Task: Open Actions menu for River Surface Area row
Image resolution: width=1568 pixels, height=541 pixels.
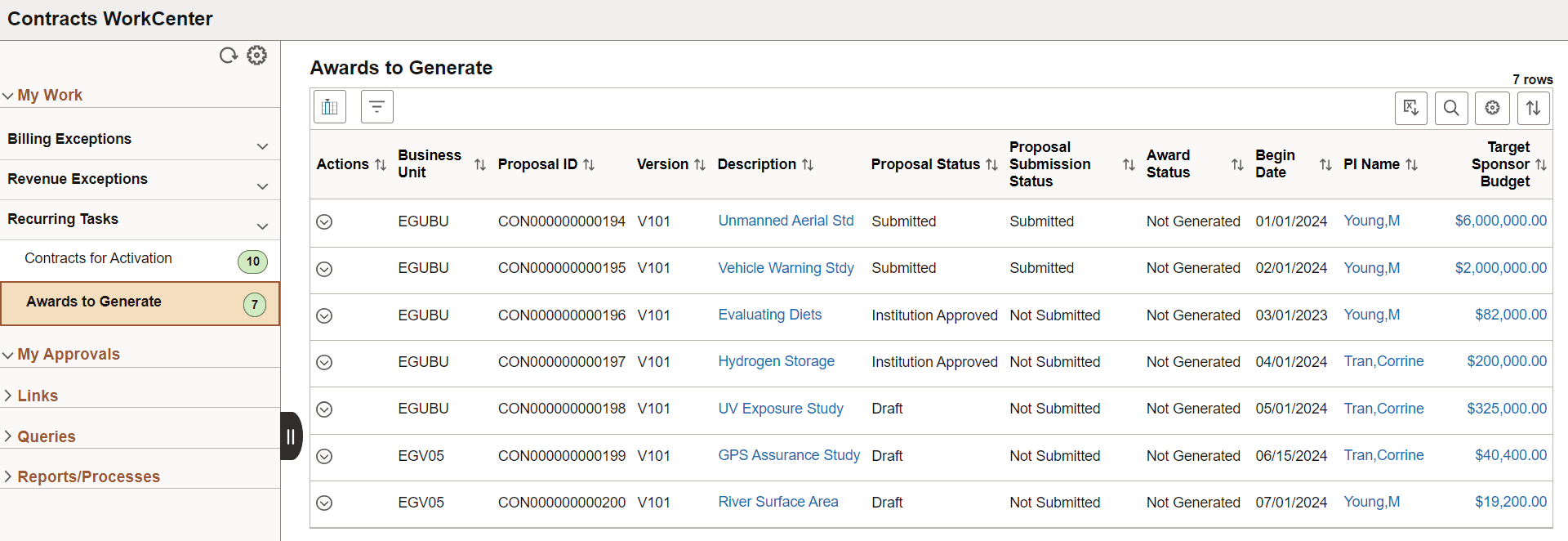Action: (x=324, y=503)
